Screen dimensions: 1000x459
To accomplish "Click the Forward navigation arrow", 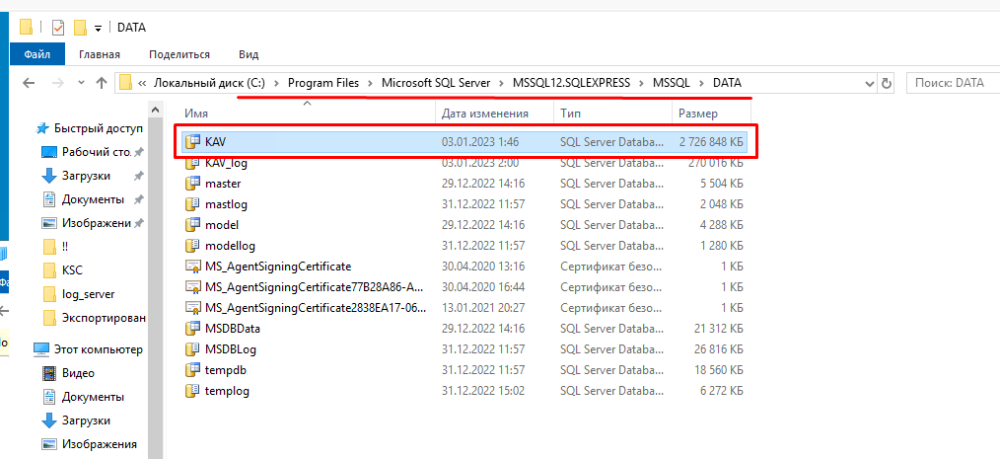I will [x=57, y=83].
